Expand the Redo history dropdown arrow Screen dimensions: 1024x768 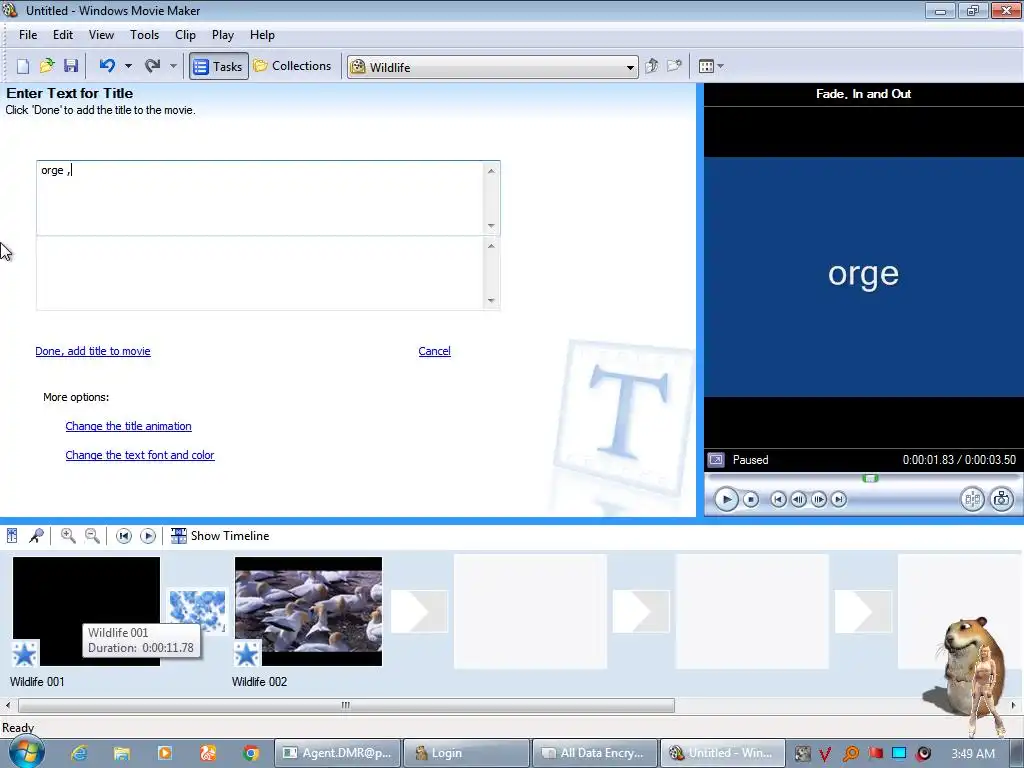173,66
